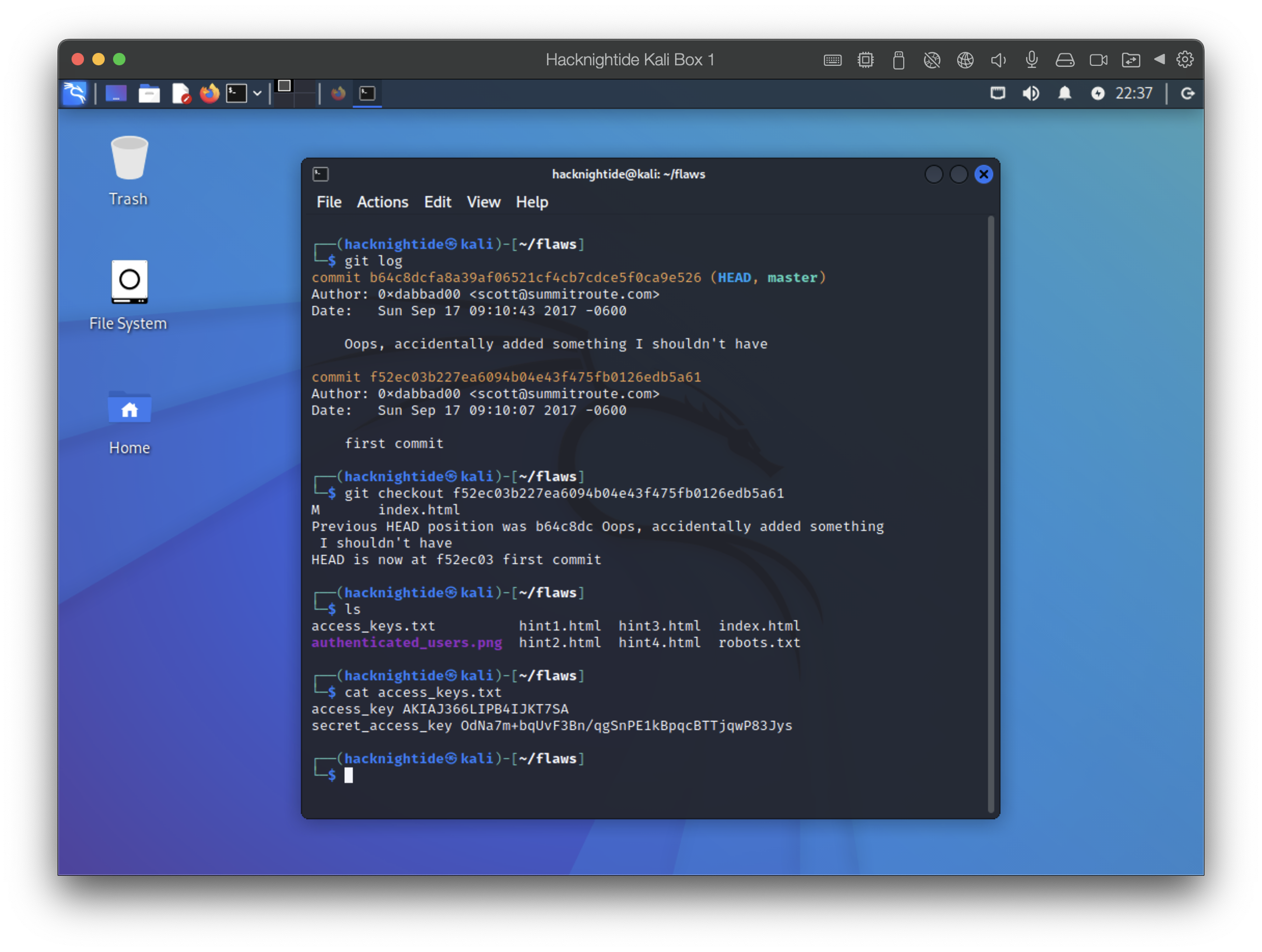
Task: Launch the text editor panel icon
Action: (181, 93)
